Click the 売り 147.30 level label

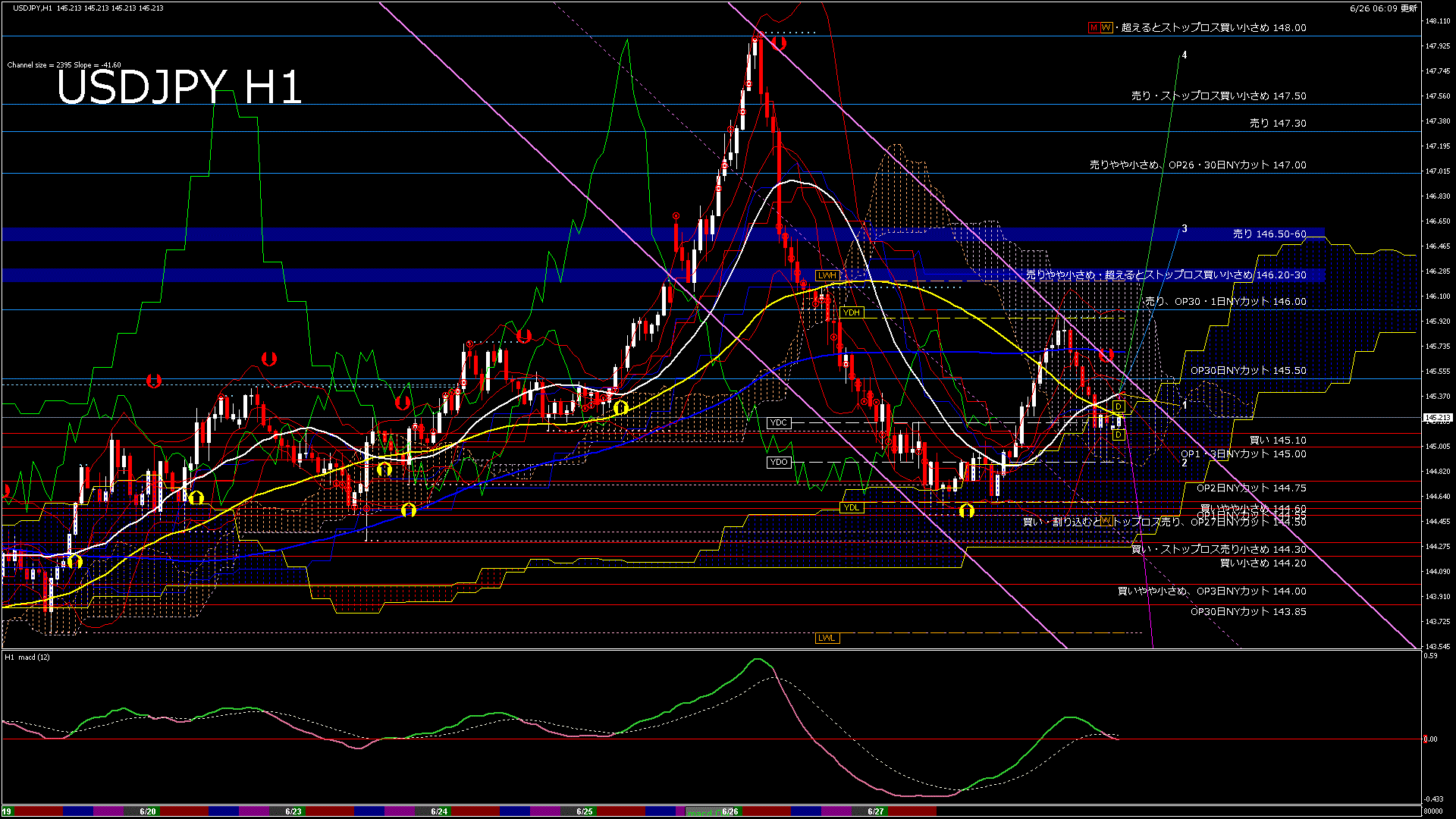(1278, 123)
